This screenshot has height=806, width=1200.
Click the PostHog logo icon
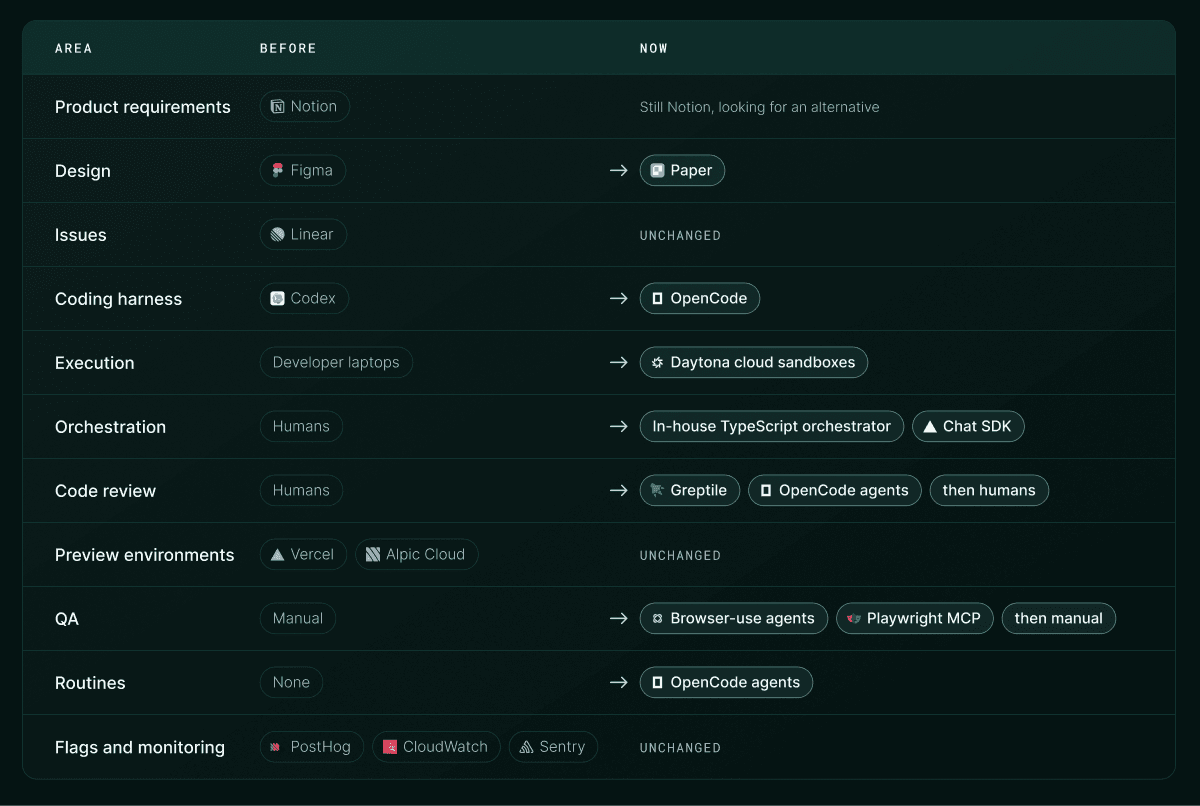pos(277,747)
